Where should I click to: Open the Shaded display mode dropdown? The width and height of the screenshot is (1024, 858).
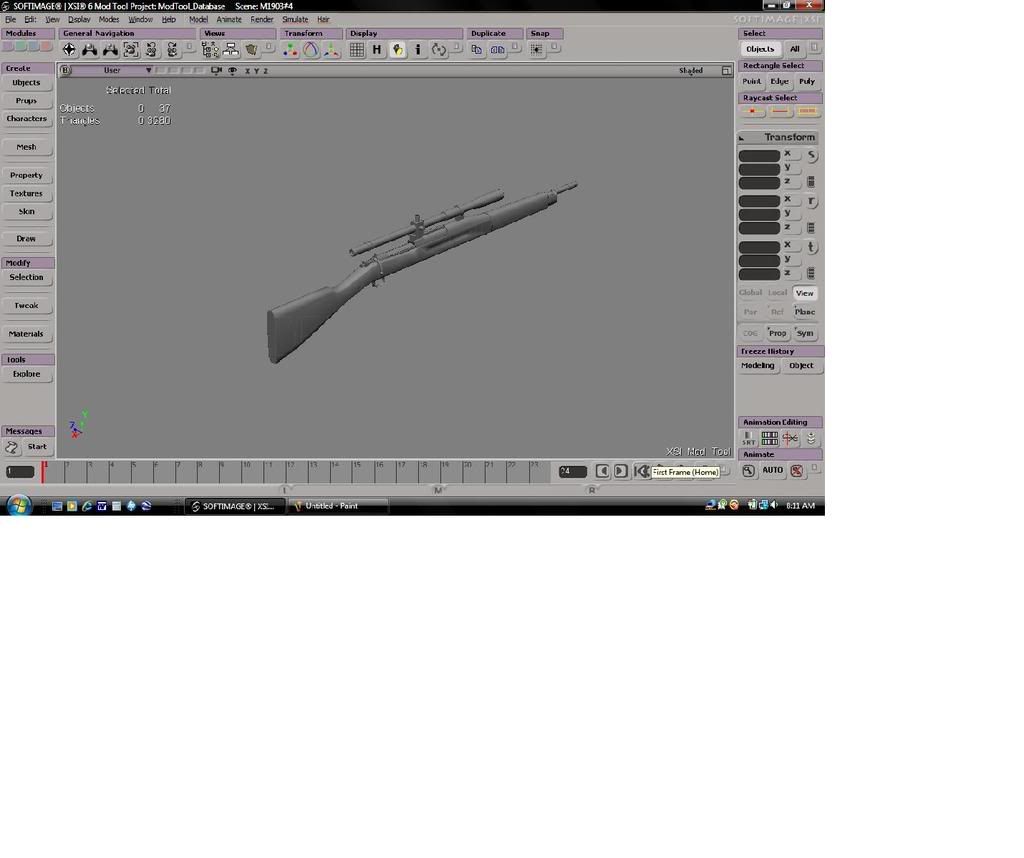pos(690,71)
